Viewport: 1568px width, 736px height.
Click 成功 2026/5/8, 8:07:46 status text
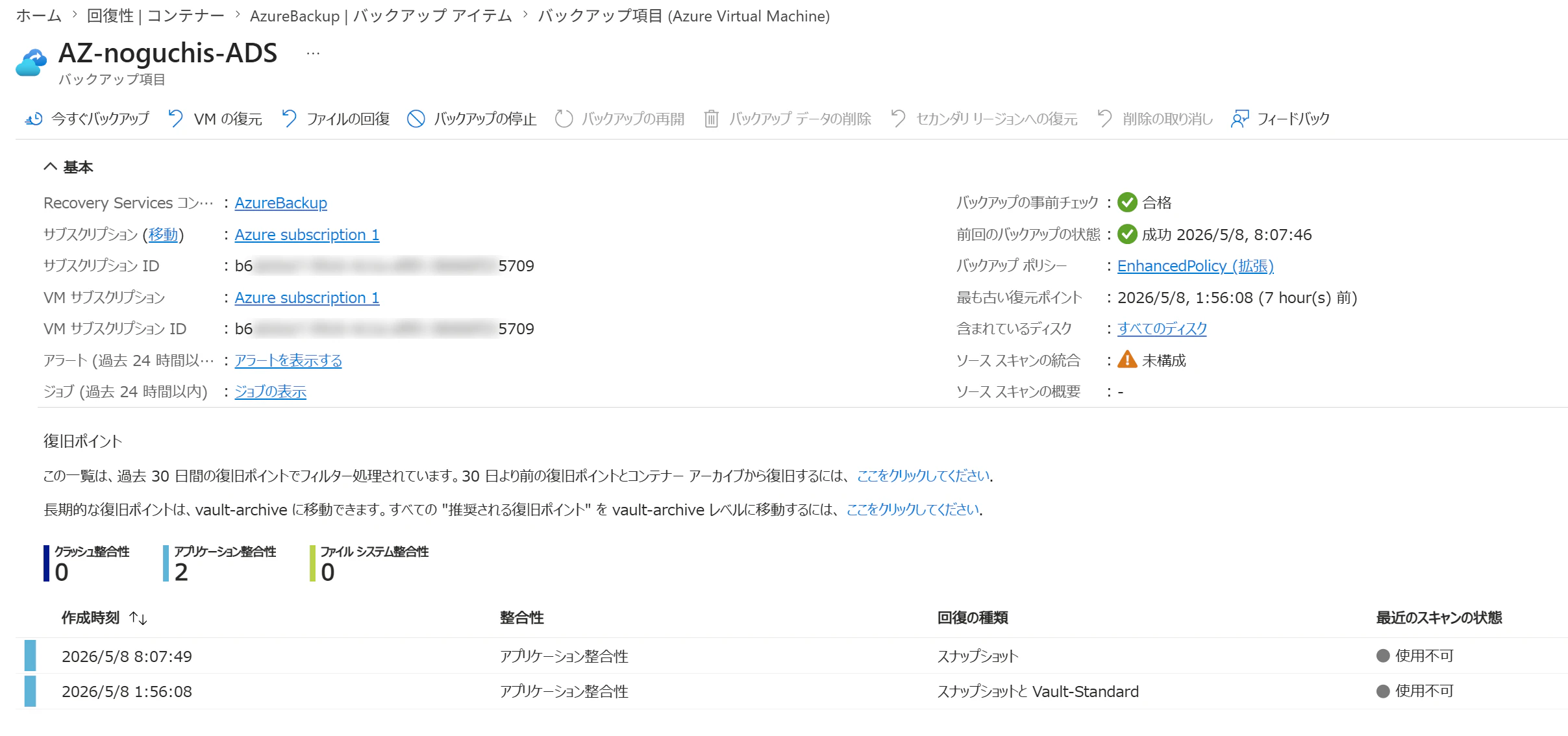1227,234
